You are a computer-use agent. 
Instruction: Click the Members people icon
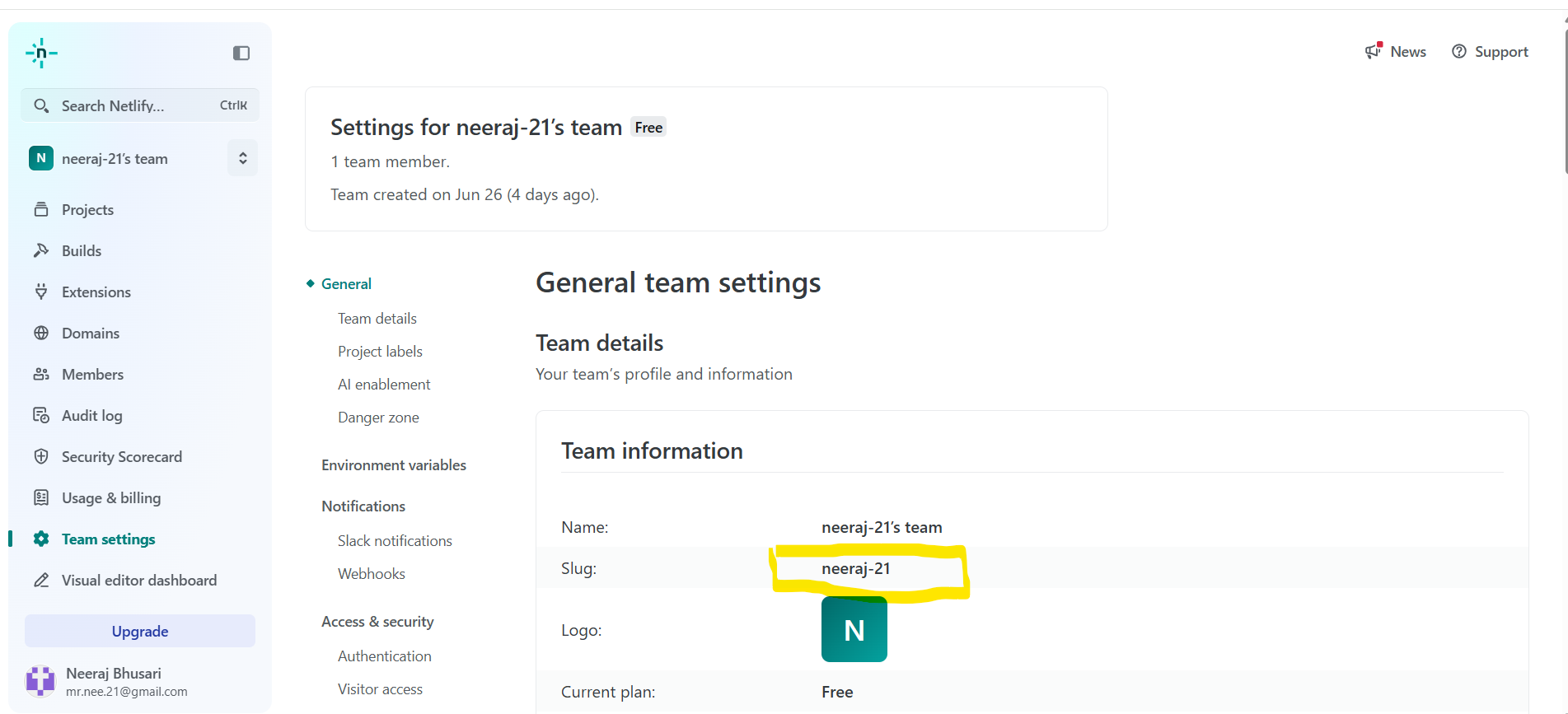tap(41, 374)
